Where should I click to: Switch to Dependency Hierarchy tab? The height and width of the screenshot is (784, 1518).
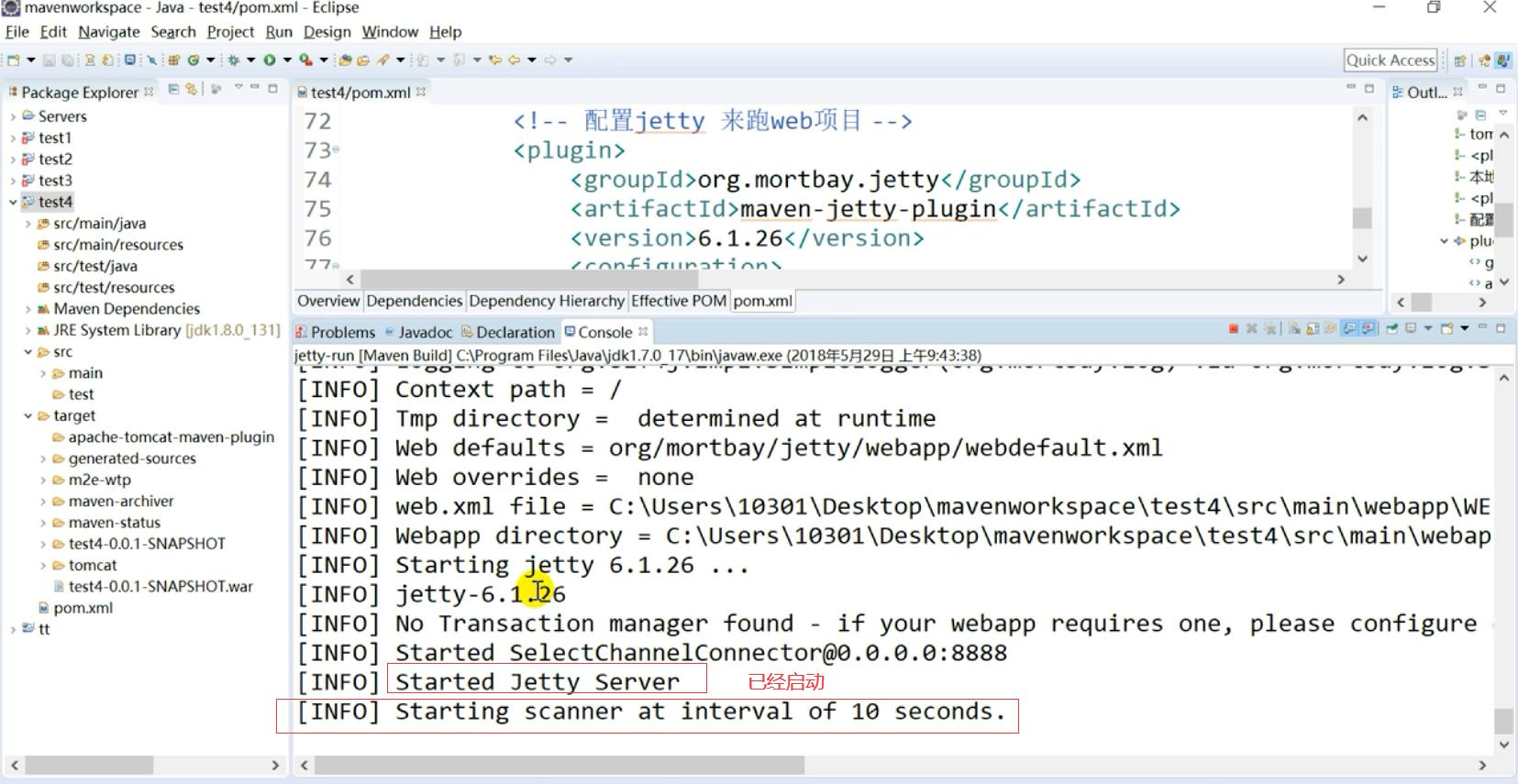(547, 301)
